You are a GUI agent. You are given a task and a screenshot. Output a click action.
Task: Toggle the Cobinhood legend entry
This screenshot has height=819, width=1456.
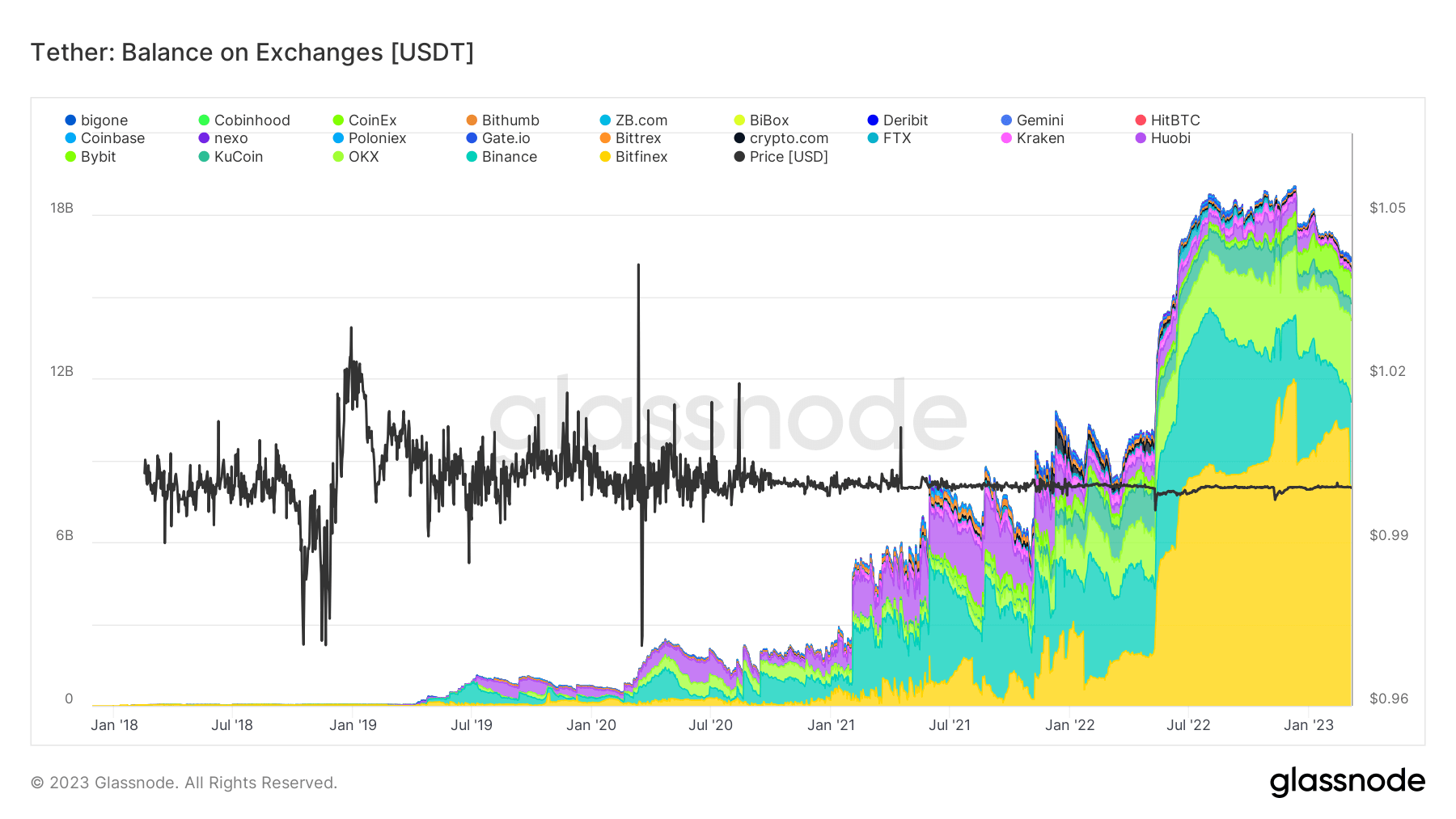[244, 120]
